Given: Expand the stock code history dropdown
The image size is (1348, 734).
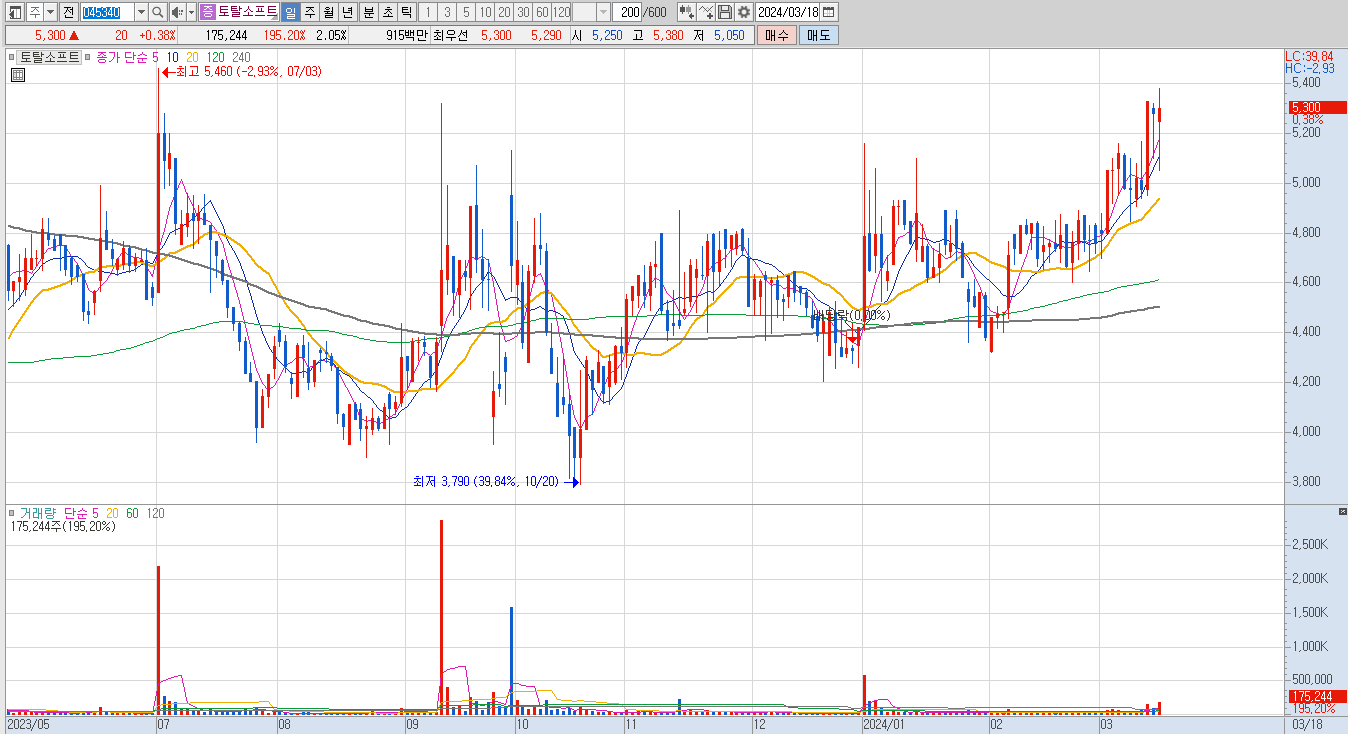Looking at the screenshot, I should coord(141,12).
